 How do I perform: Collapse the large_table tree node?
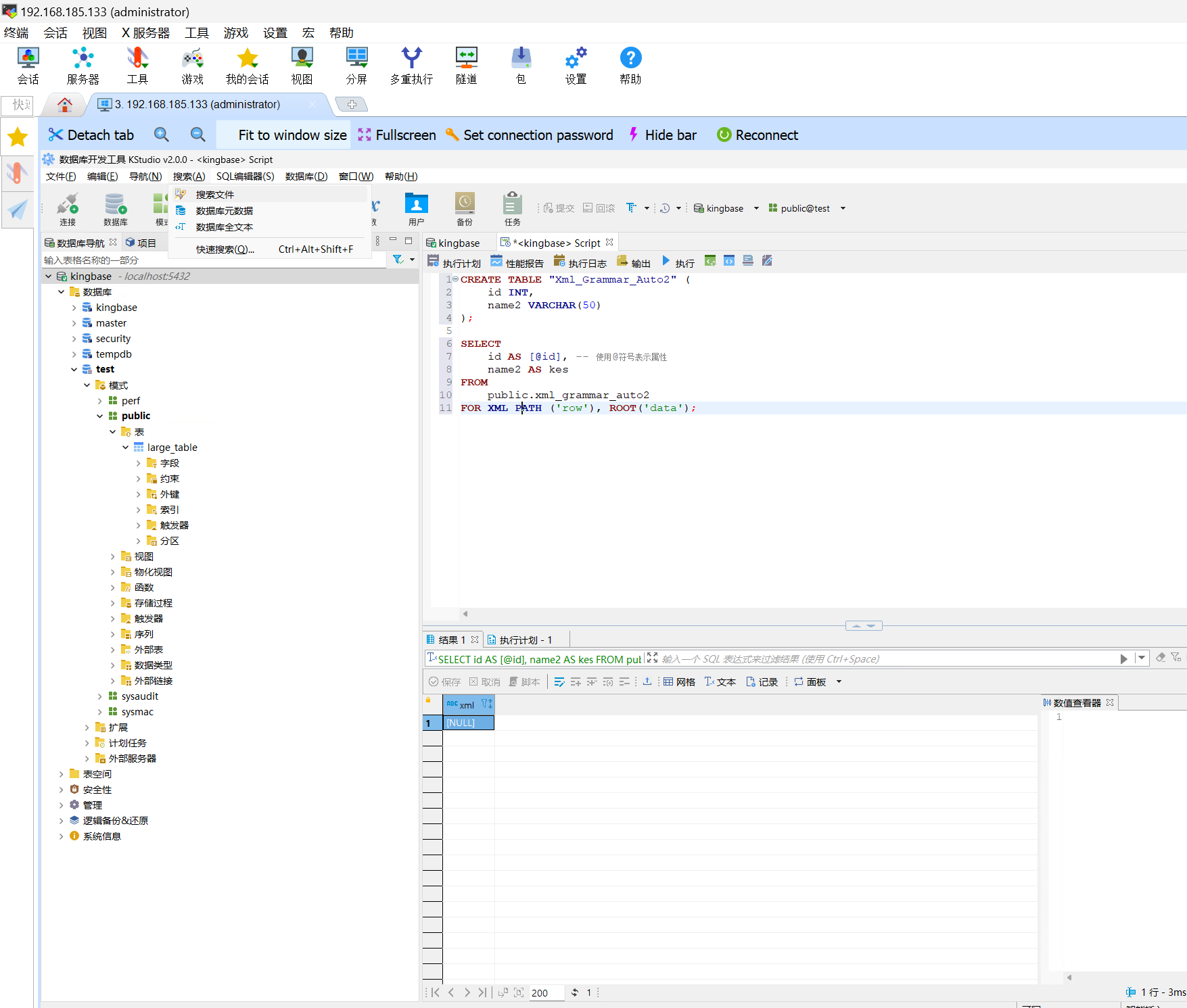[x=126, y=448]
